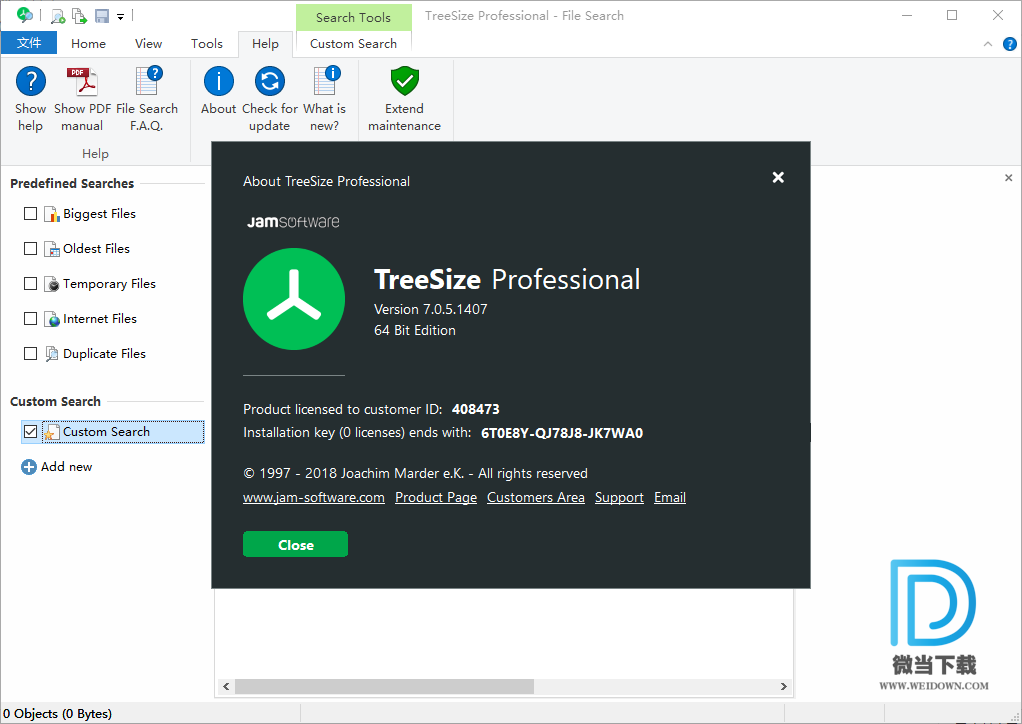Open the Custom Search tab

coord(353,44)
